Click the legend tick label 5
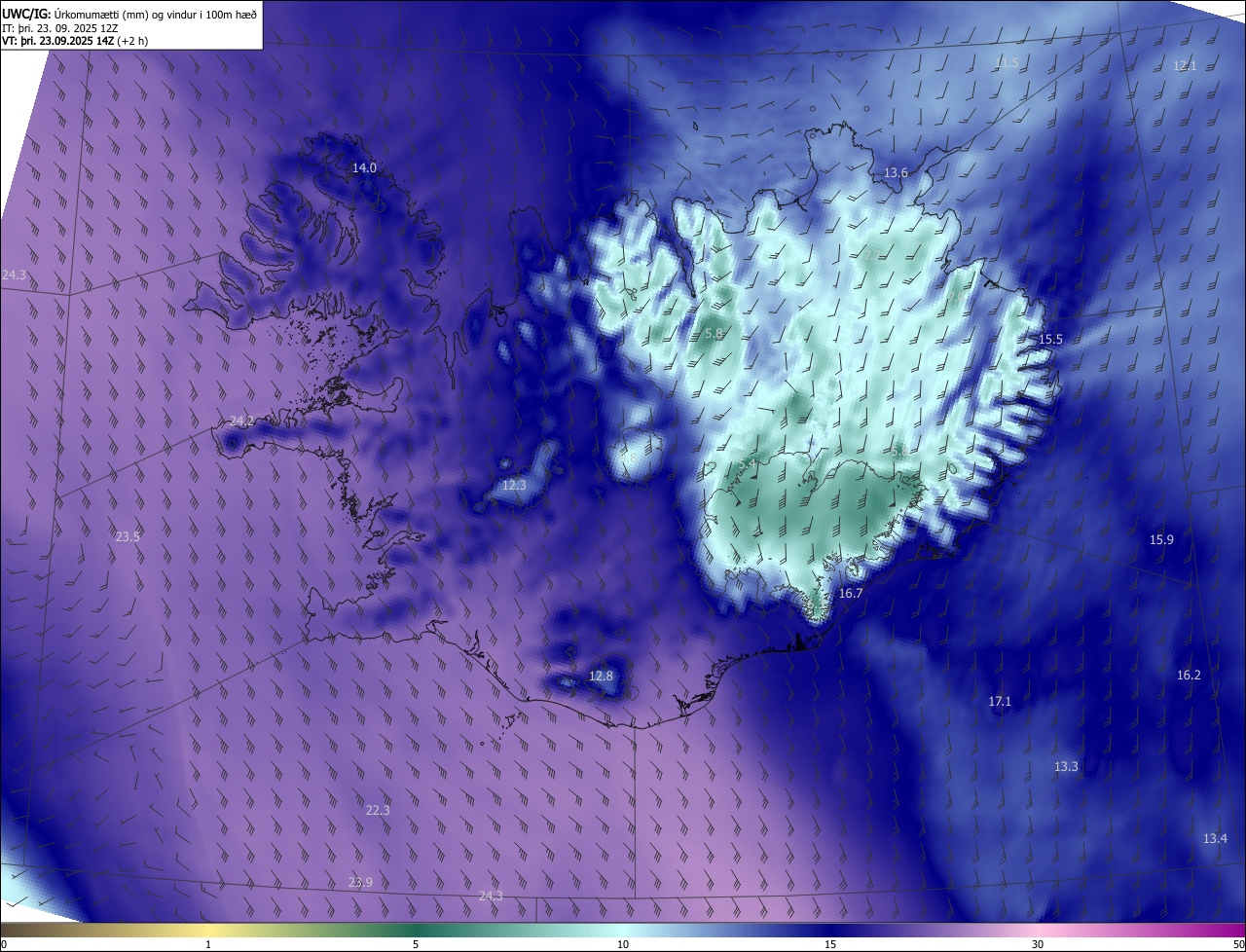Image resolution: width=1246 pixels, height=952 pixels. click(x=416, y=945)
